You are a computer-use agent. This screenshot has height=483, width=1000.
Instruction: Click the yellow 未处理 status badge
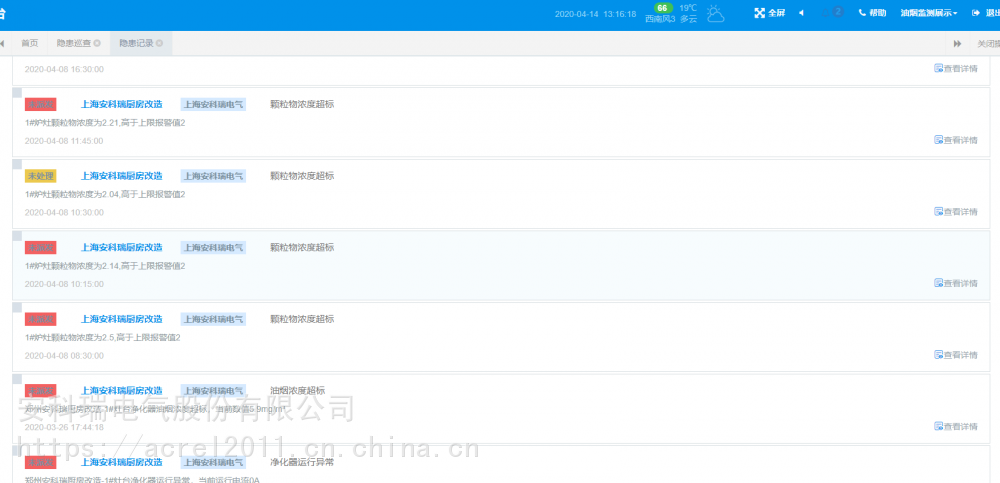[x=41, y=176]
